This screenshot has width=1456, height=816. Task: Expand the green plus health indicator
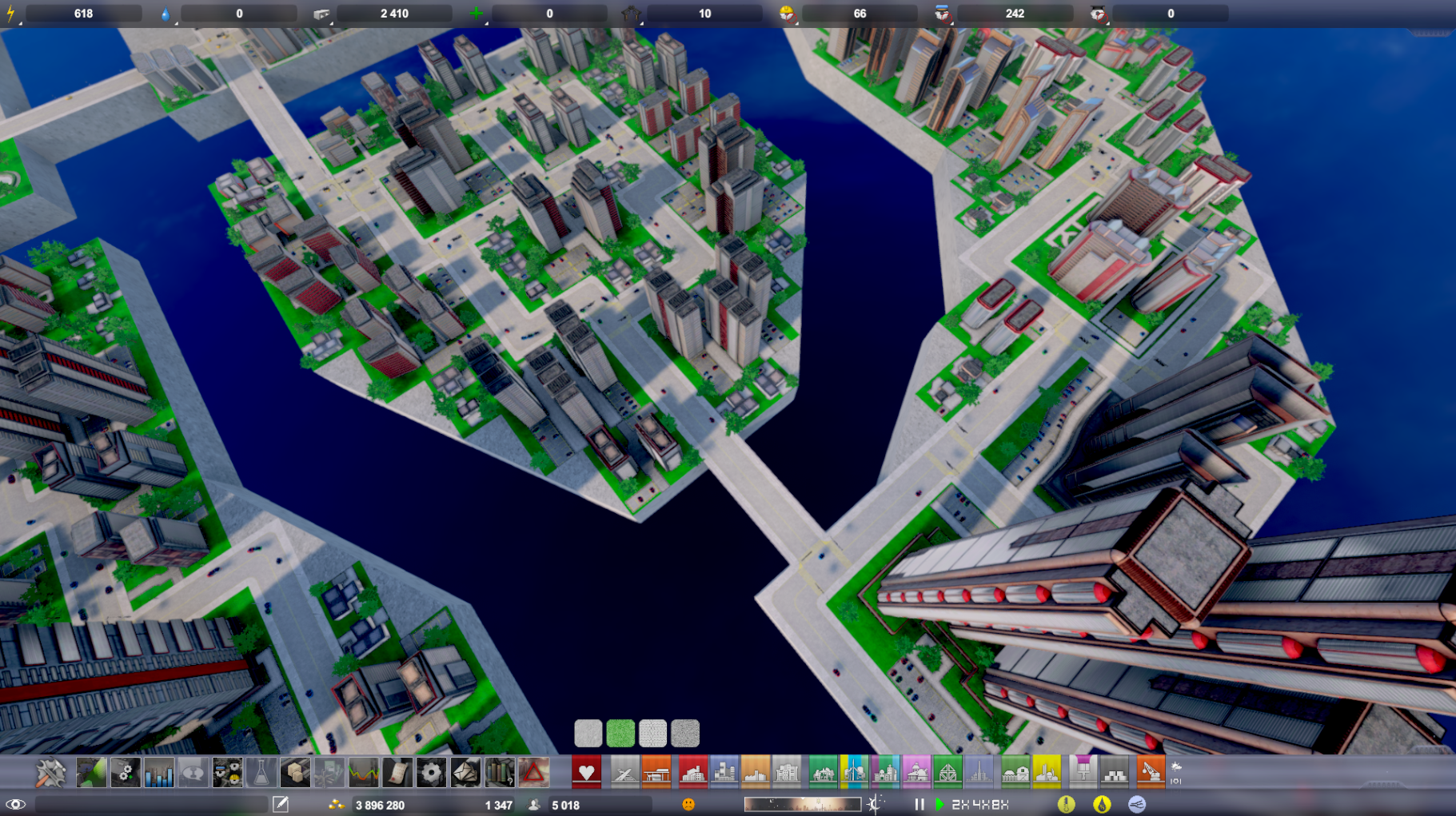pos(477,14)
